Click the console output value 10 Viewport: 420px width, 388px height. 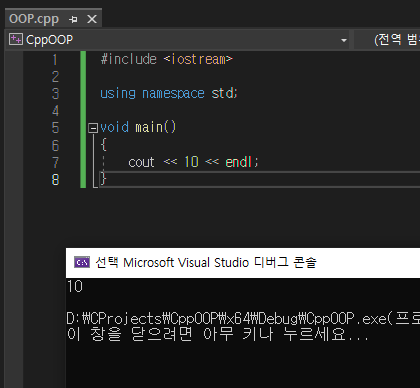(x=75, y=287)
